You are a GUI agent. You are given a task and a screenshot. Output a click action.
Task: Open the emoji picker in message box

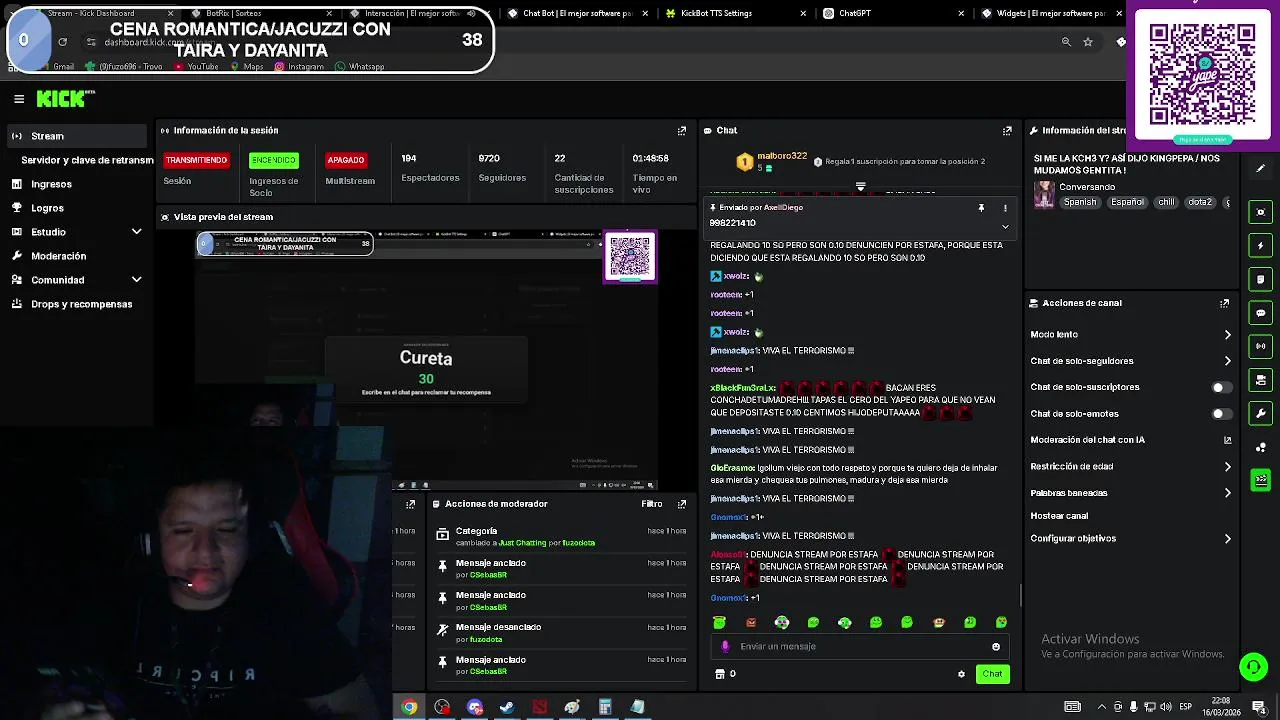(x=996, y=647)
